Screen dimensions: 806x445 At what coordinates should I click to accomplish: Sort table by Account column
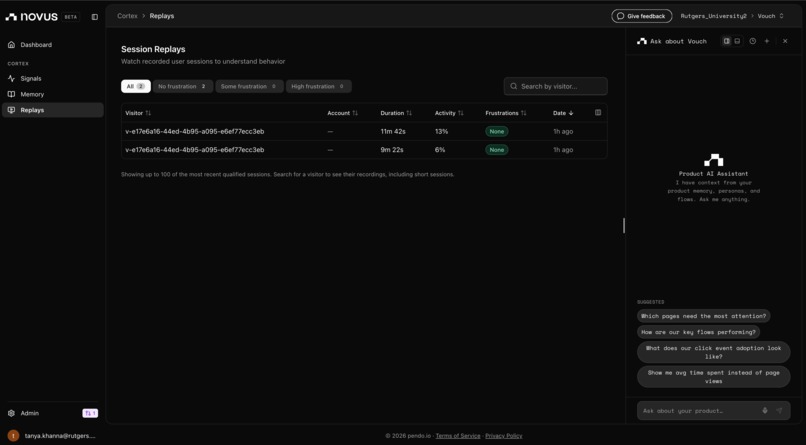[x=342, y=113]
